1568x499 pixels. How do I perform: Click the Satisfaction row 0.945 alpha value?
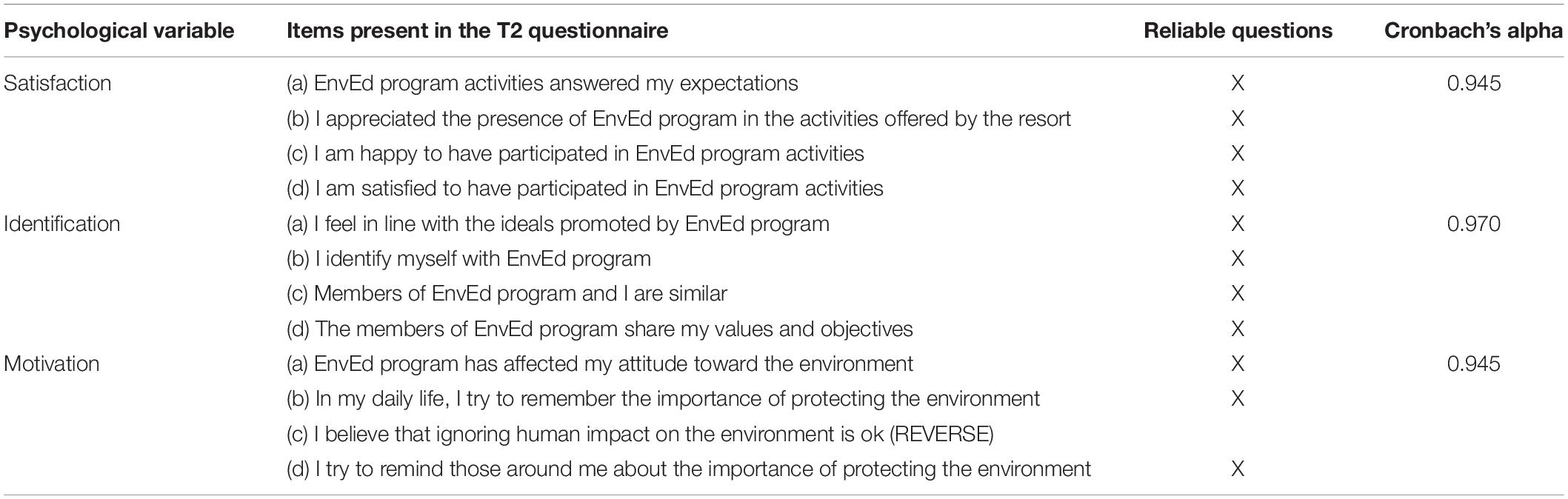pyautogui.click(x=1474, y=83)
